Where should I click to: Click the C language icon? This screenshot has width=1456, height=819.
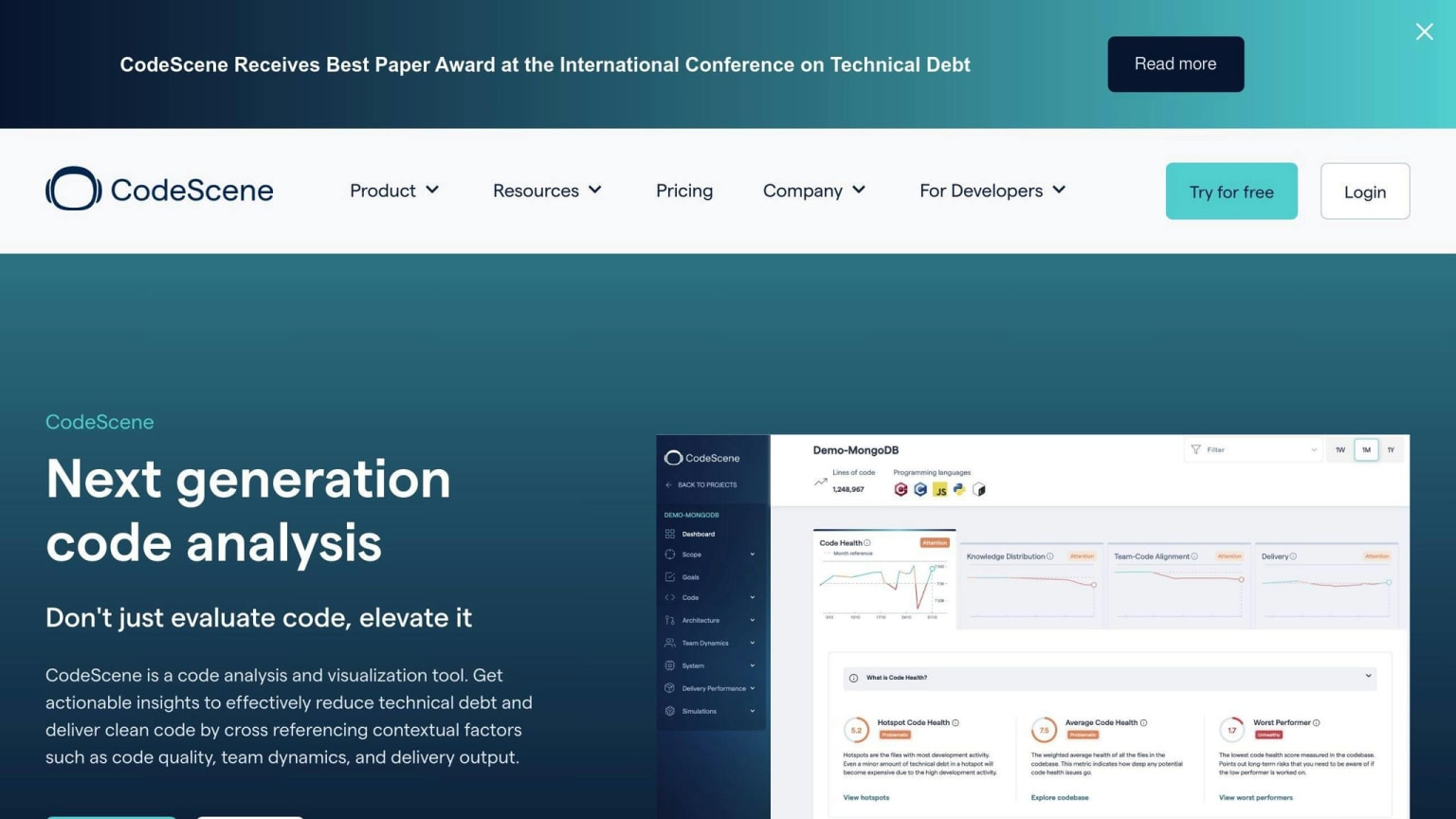(920, 489)
